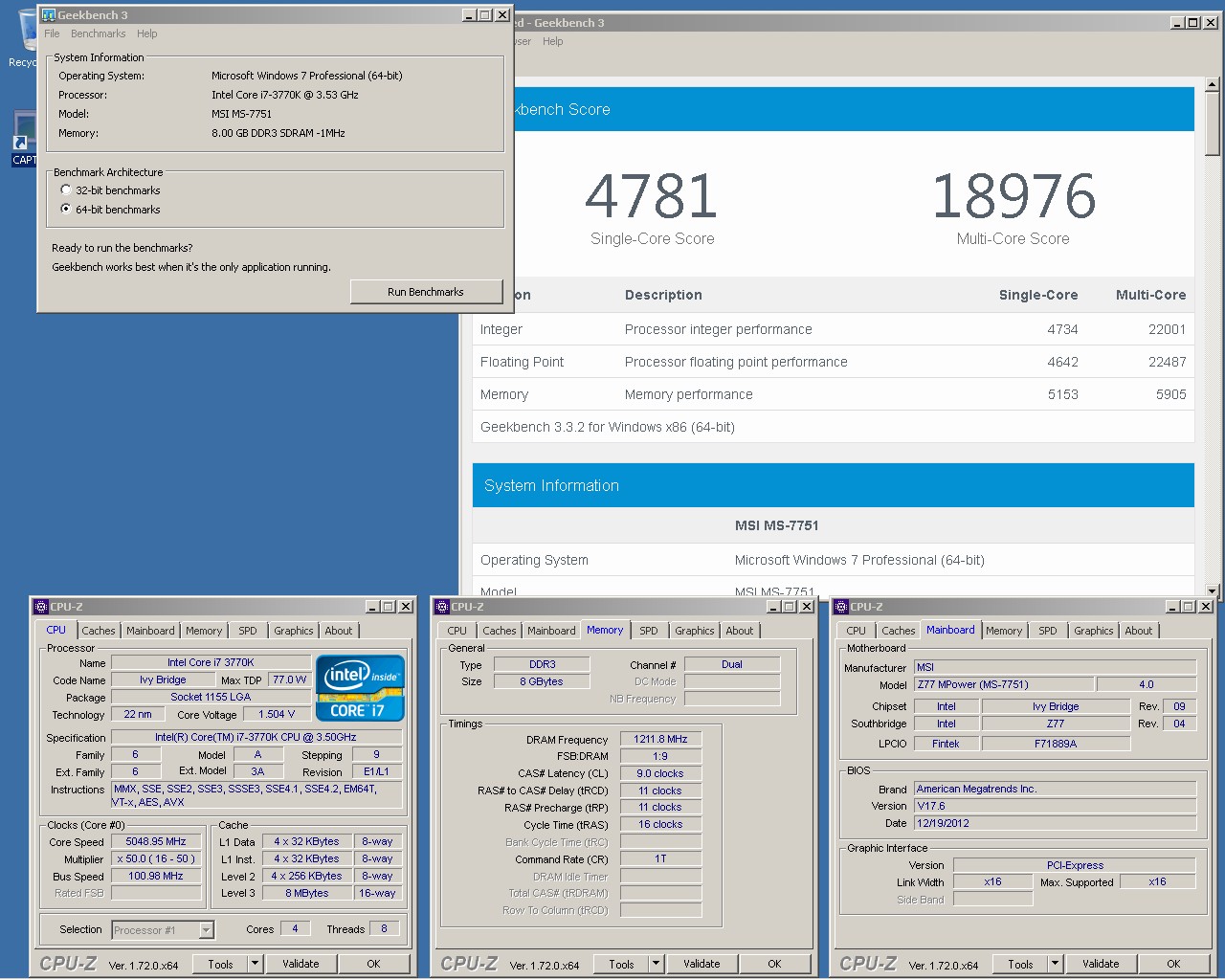Open the File menu in Geekbench 3
The height and width of the screenshot is (980, 1225).
tap(52, 33)
